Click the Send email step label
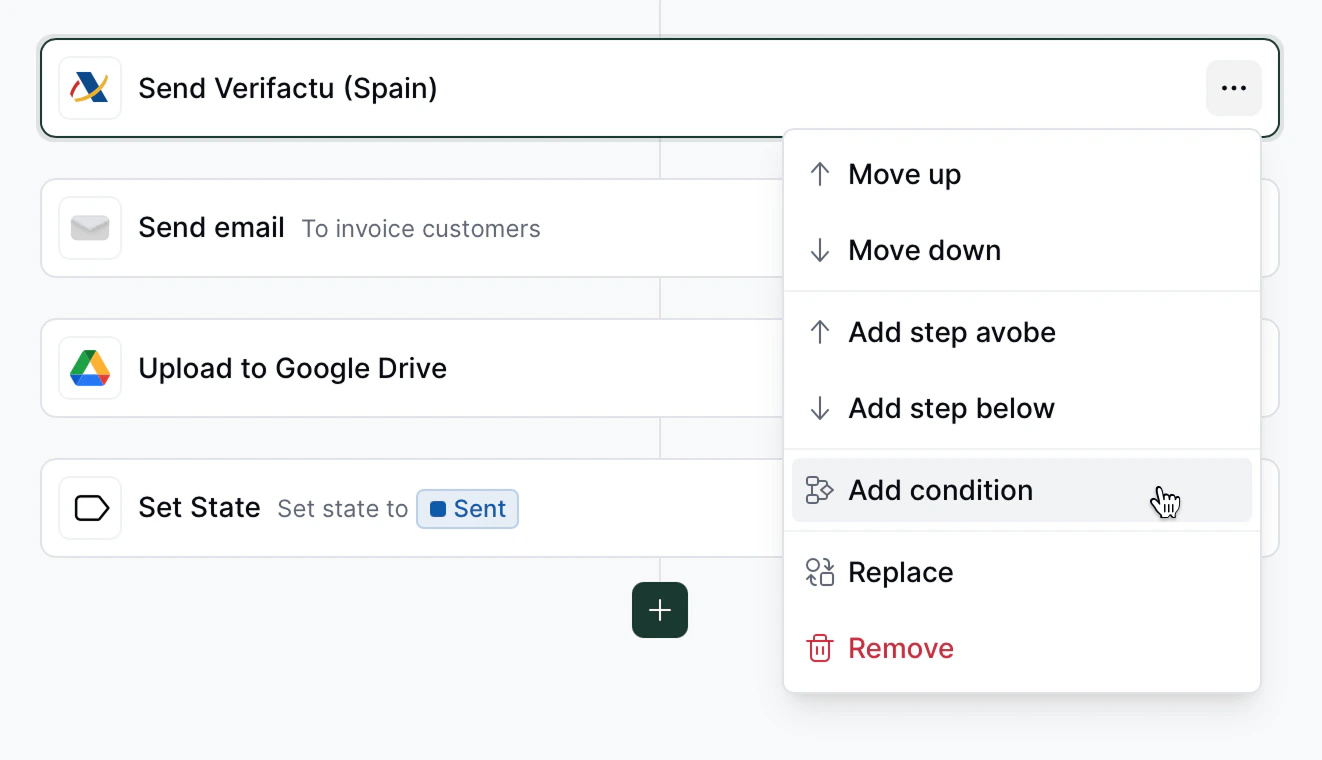Viewport: 1322px width, 760px height. 211,228
